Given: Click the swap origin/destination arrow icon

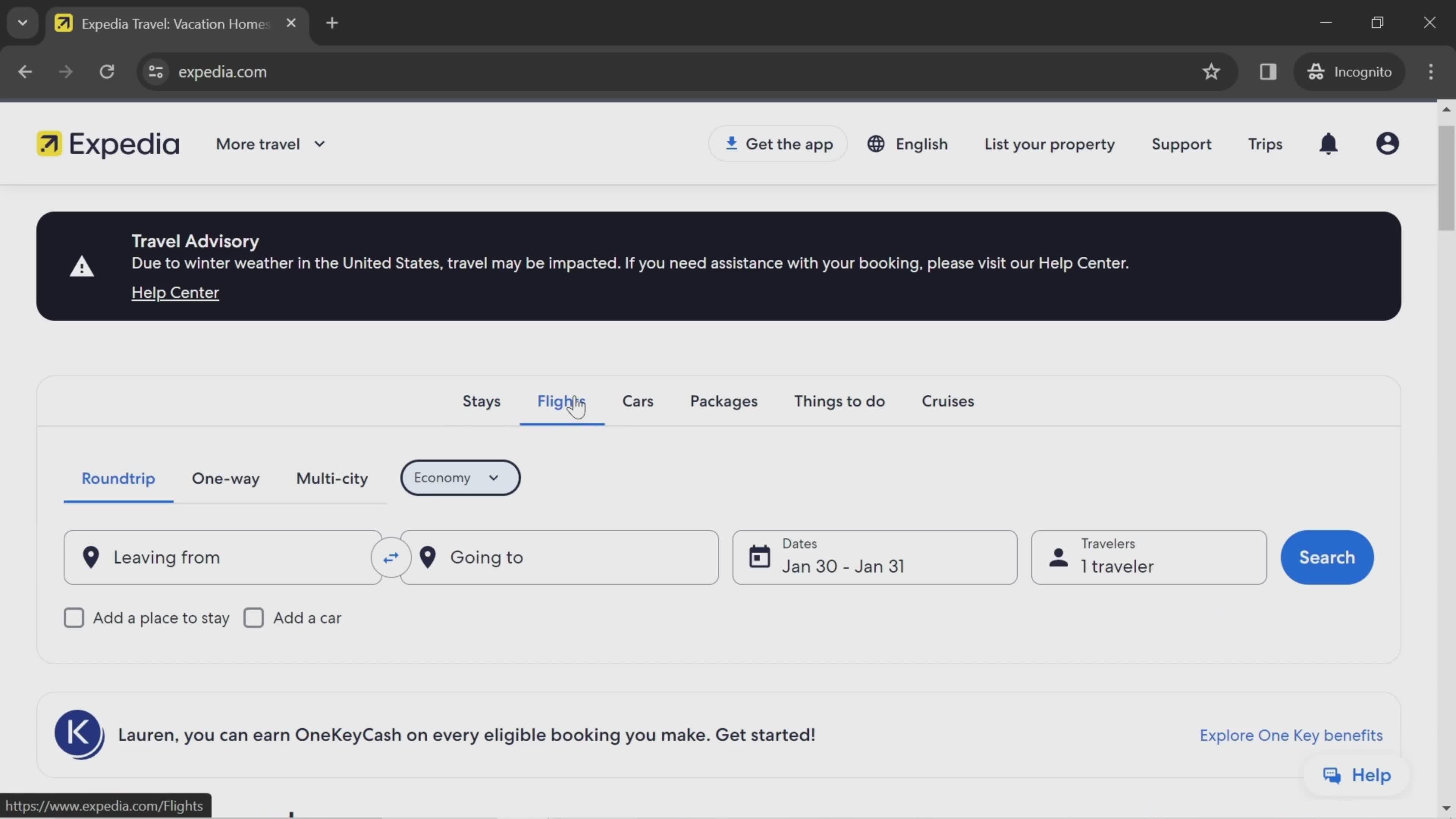Looking at the screenshot, I should coord(390,557).
